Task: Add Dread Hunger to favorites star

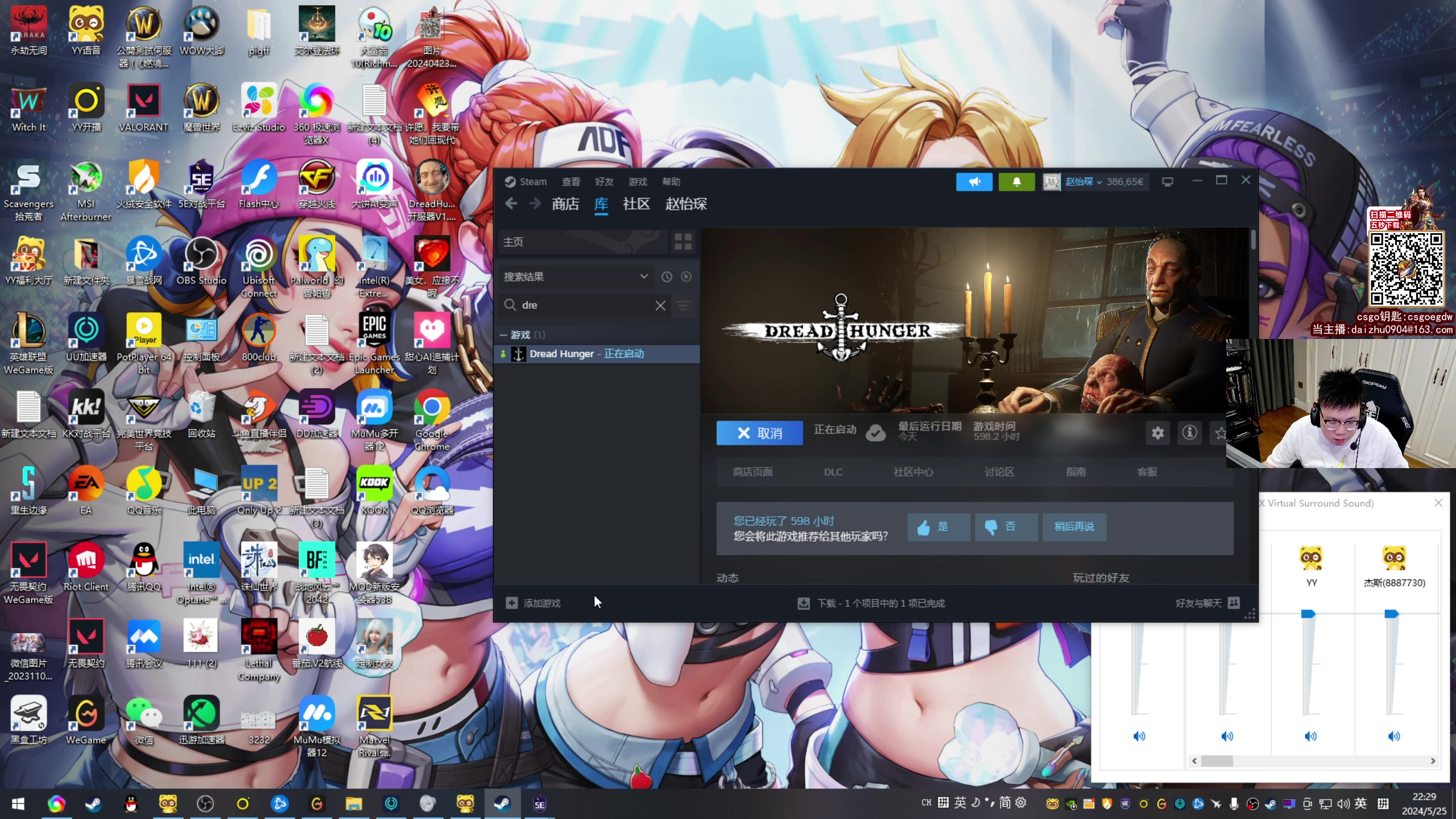Action: pos(1220,433)
